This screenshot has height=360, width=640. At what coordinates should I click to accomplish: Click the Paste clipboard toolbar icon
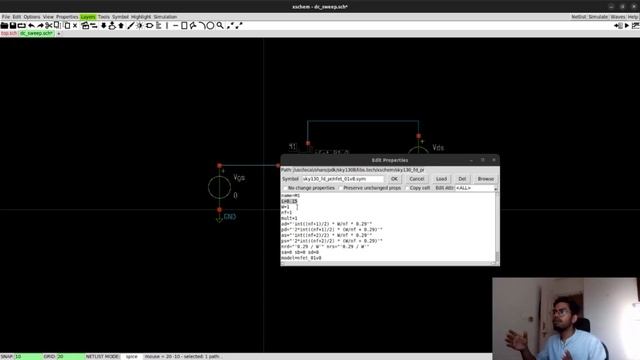click(x=67, y=25)
